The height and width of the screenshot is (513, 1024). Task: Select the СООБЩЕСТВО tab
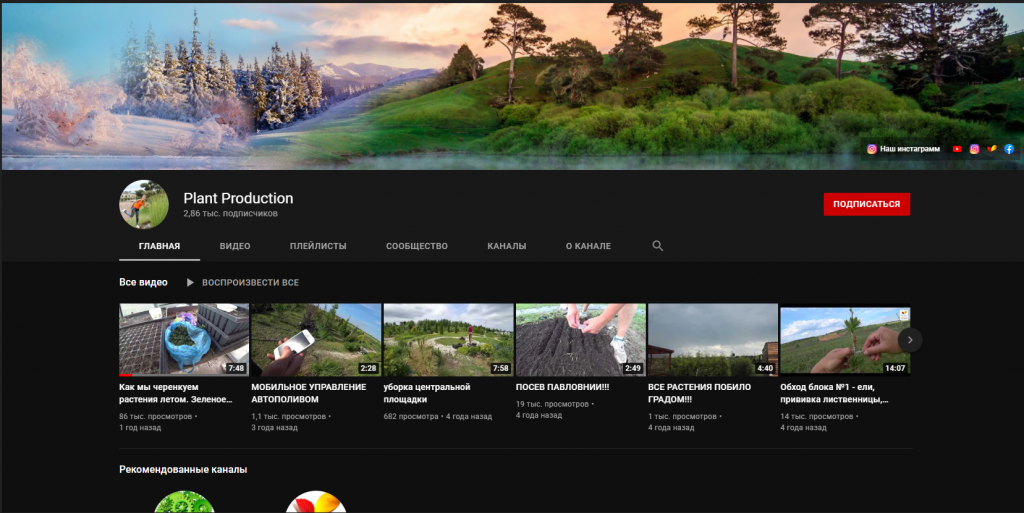(417, 246)
